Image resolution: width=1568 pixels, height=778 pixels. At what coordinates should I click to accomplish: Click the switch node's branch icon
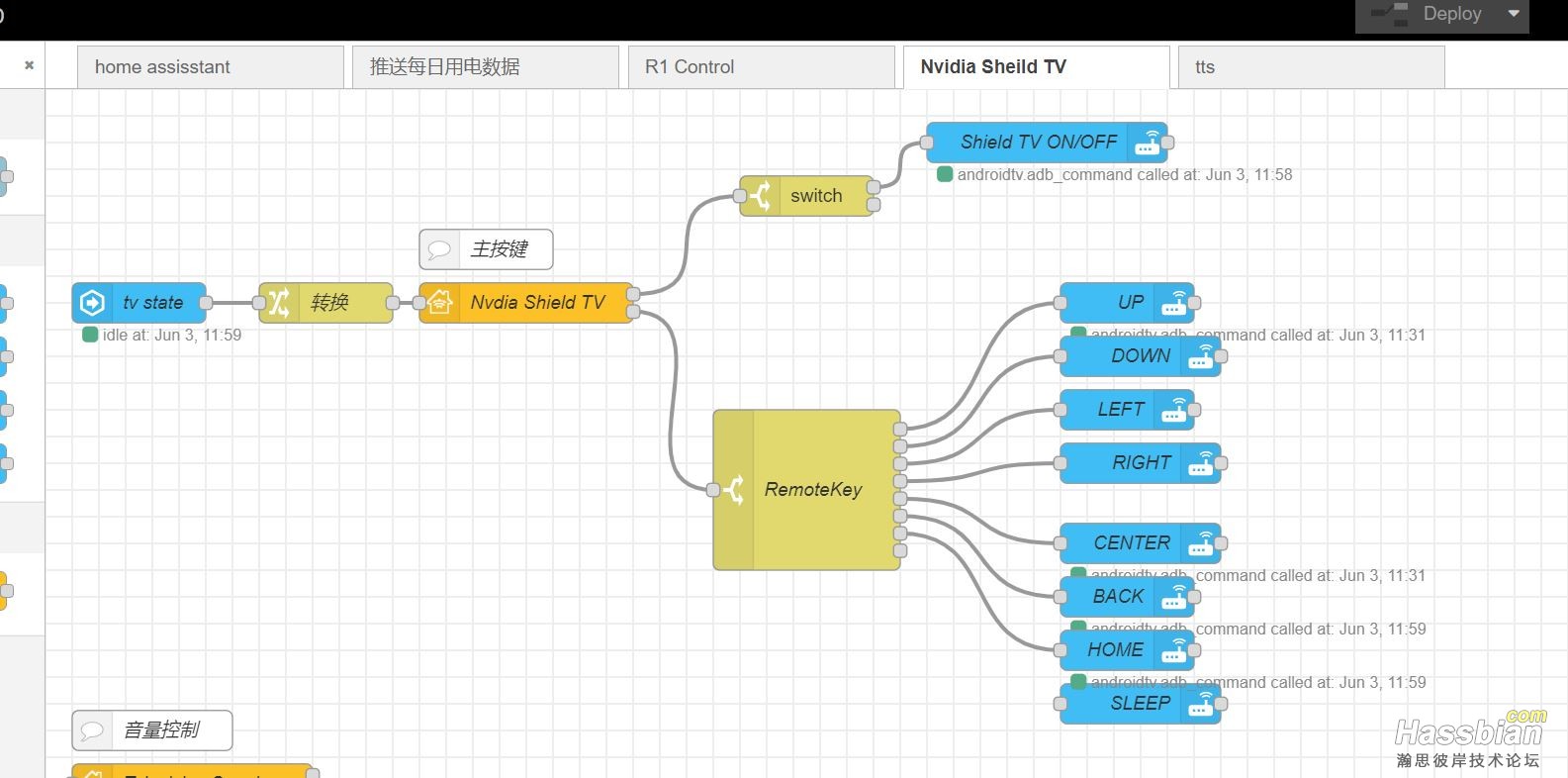pos(761,196)
